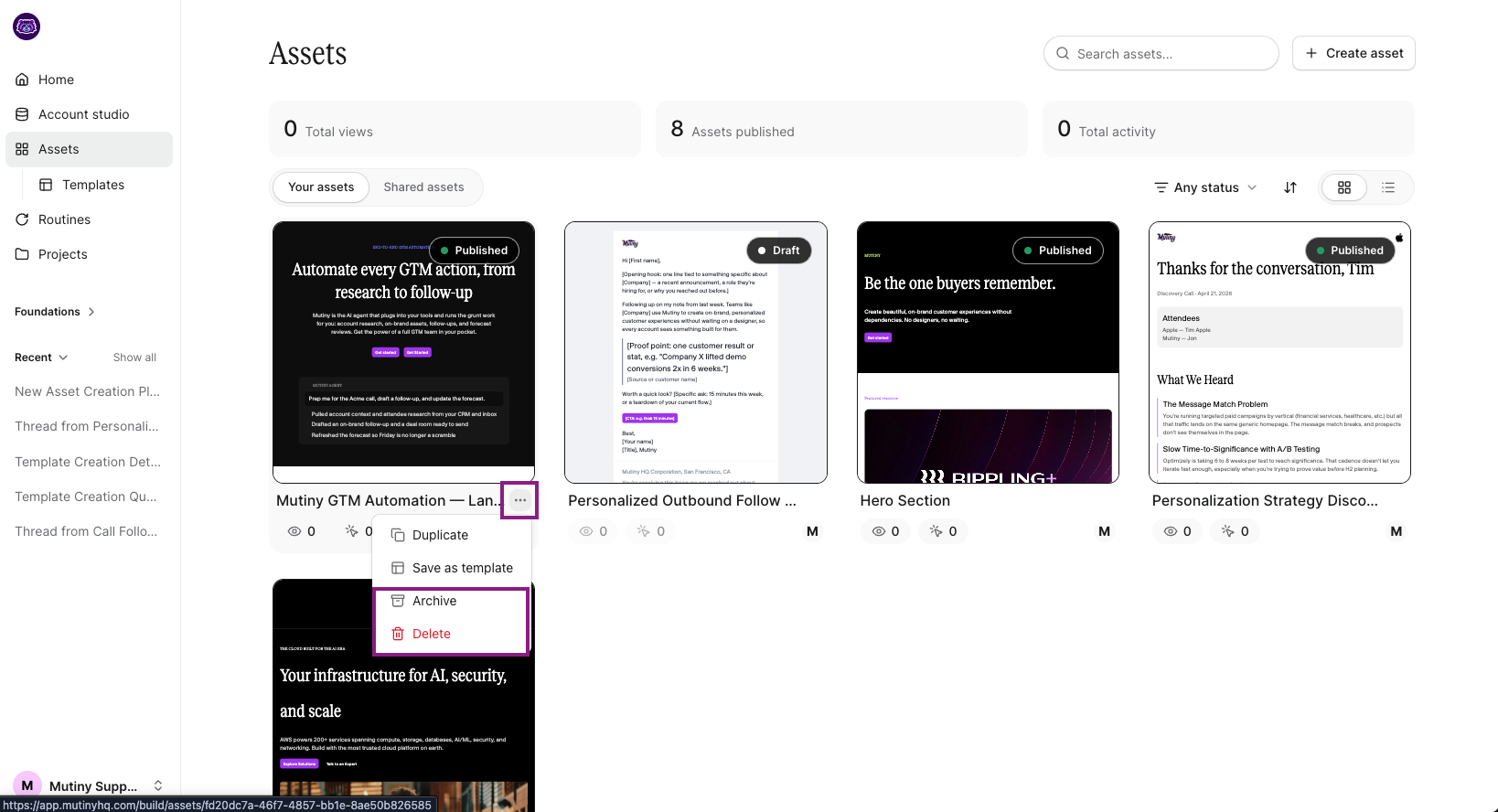This screenshot has width=1498, height=812.
Task: Open recent Template Creation Qu...
Action: [88, 497]
